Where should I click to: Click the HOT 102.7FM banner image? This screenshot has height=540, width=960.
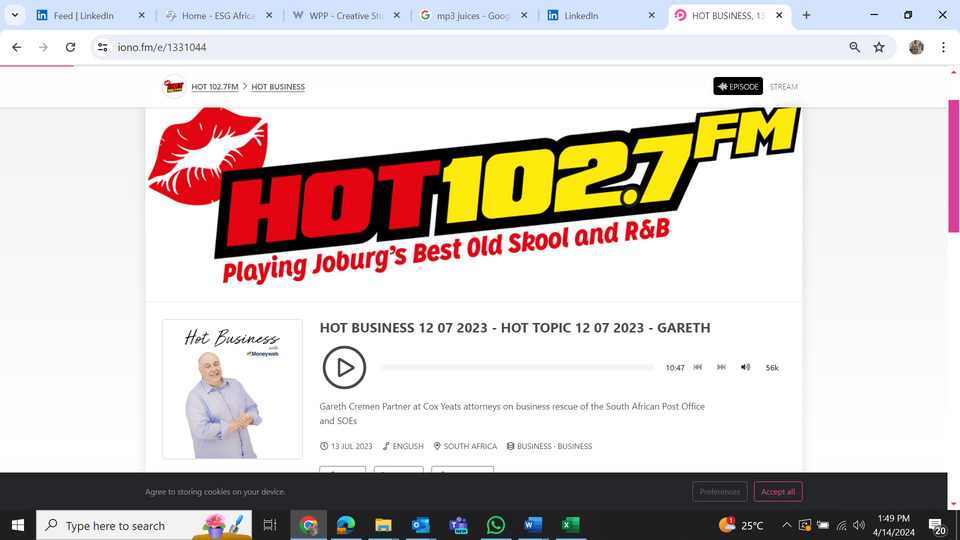click(x=474, y=197)
